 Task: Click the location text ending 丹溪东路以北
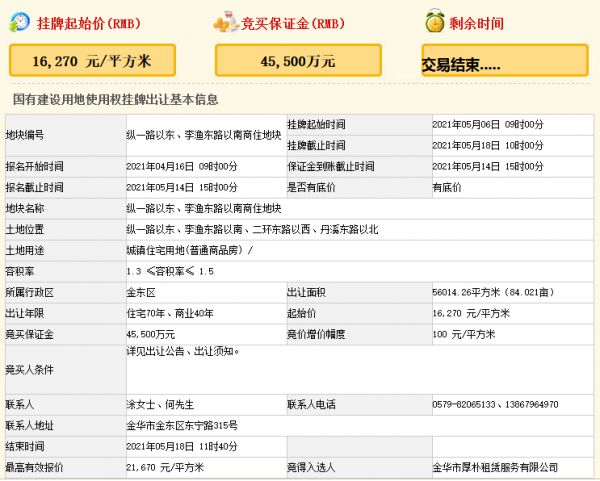pyautogui.click(x=253, y=230)
